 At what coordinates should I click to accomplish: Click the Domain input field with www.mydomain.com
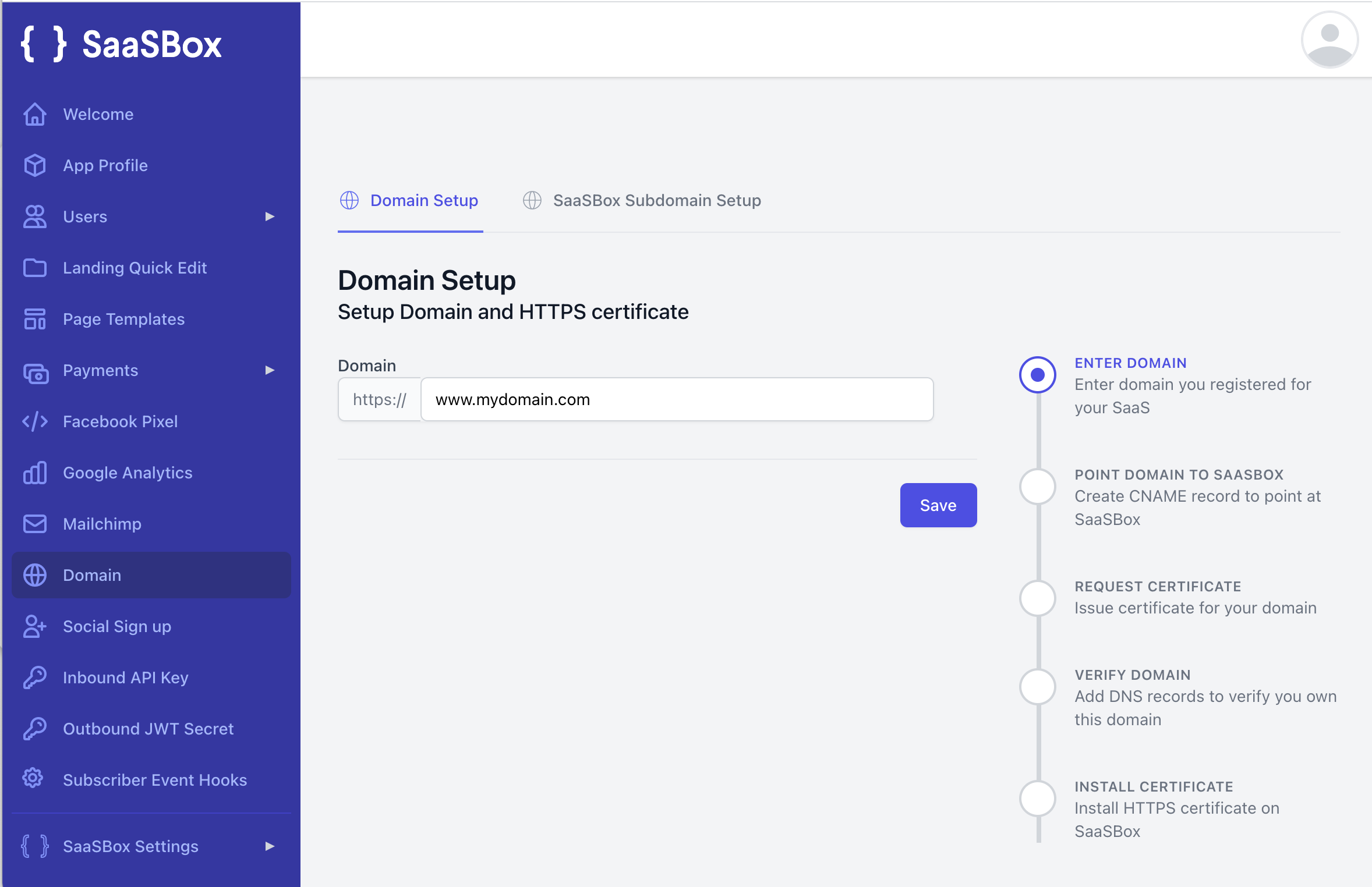(x=677, y=399)
